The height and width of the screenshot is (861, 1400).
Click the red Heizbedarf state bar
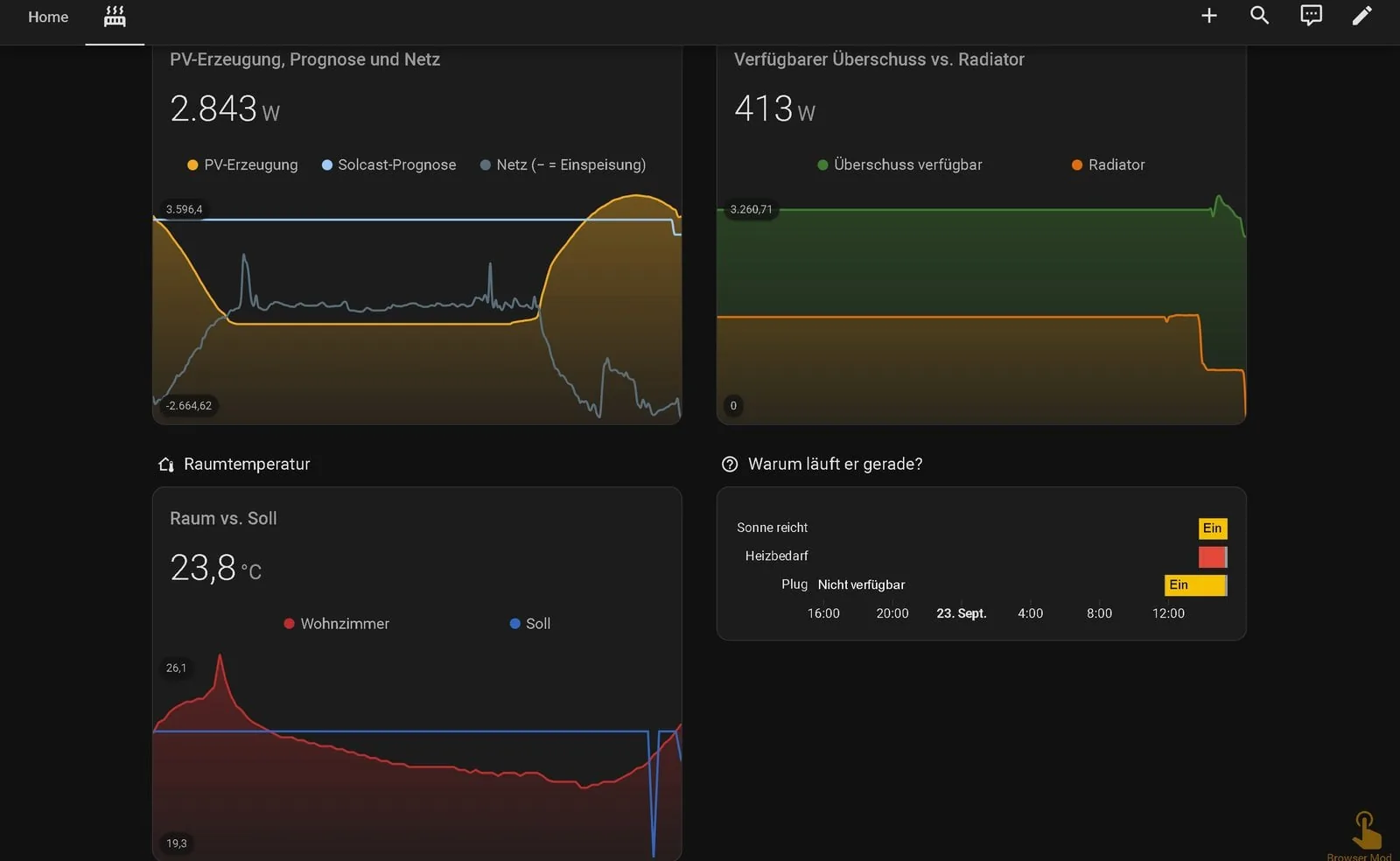[x=1213, y=556]
